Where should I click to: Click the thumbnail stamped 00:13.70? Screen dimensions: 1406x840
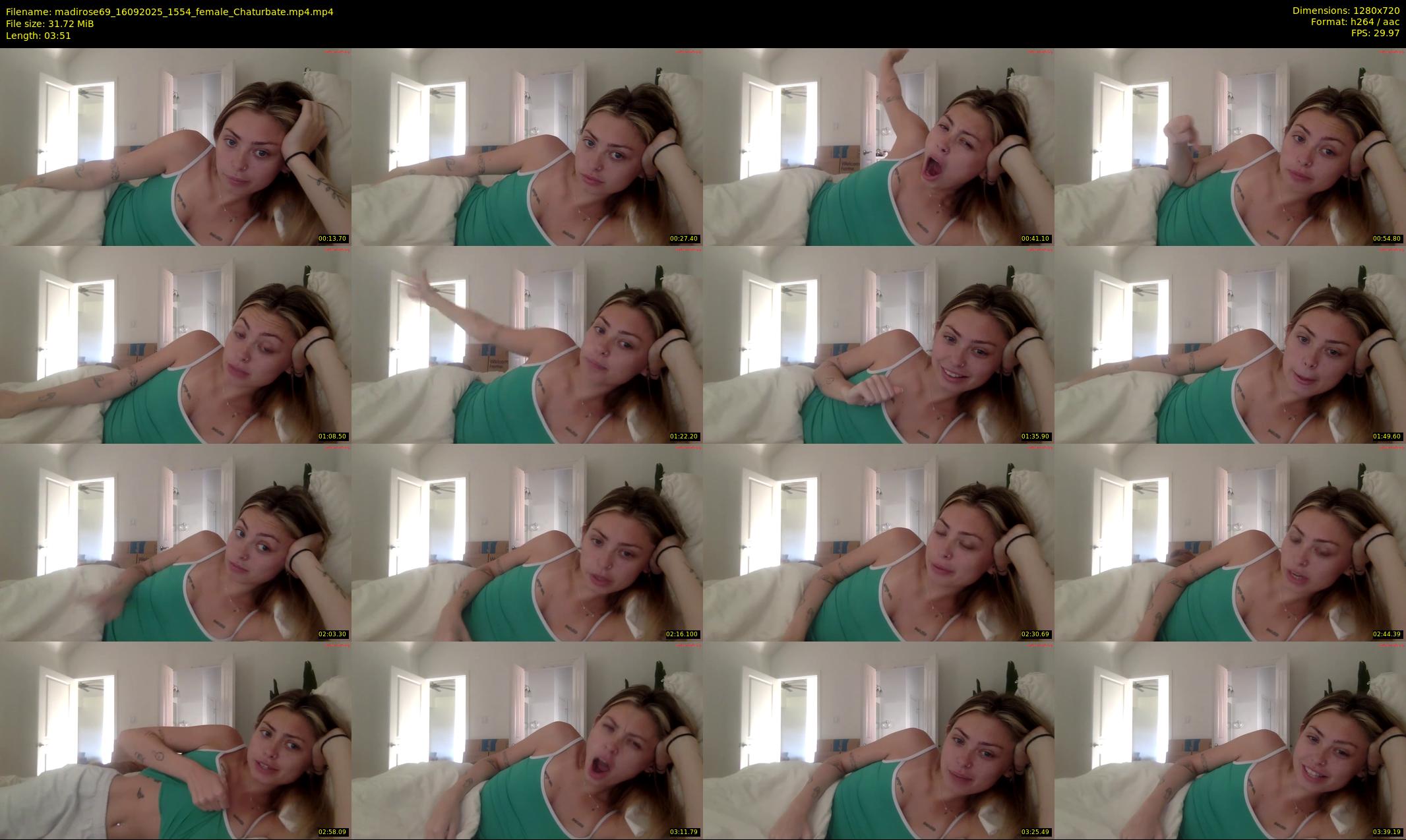coord(175,146)
